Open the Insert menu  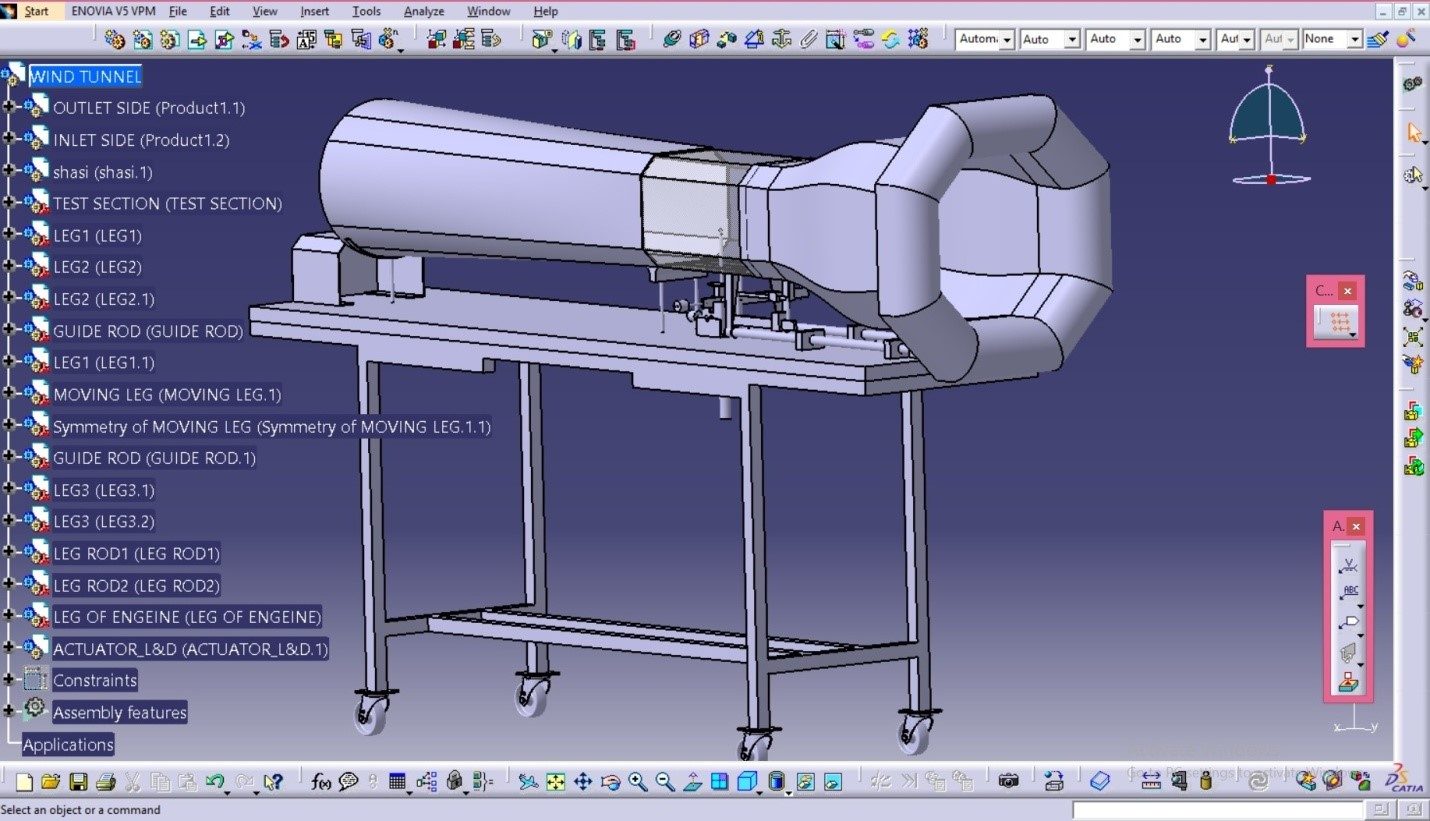click(x=314, y=11)
